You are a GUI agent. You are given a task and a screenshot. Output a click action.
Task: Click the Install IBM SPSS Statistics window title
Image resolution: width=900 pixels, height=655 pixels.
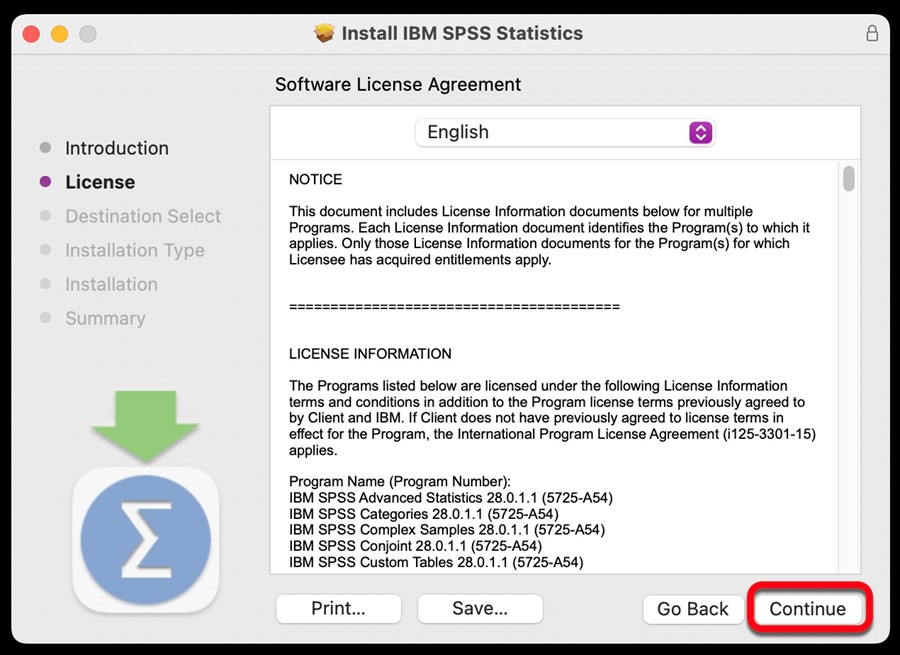pos(462,33)
